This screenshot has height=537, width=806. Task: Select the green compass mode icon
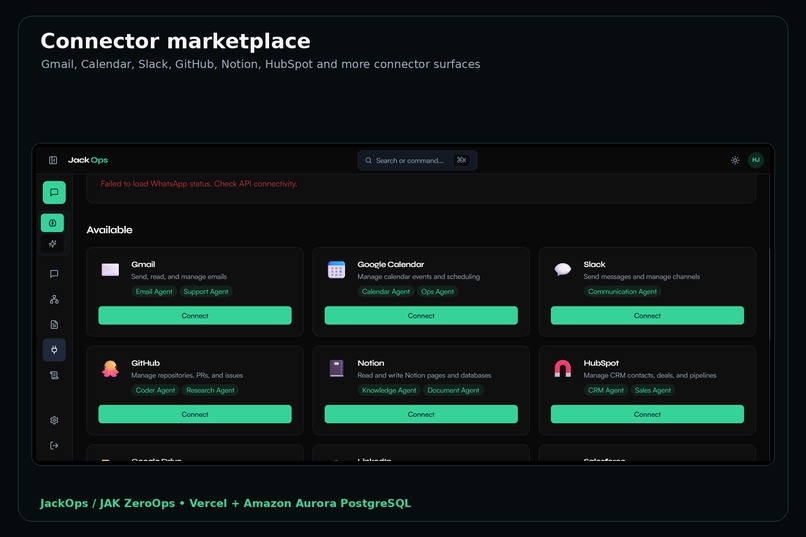[52, 223]
